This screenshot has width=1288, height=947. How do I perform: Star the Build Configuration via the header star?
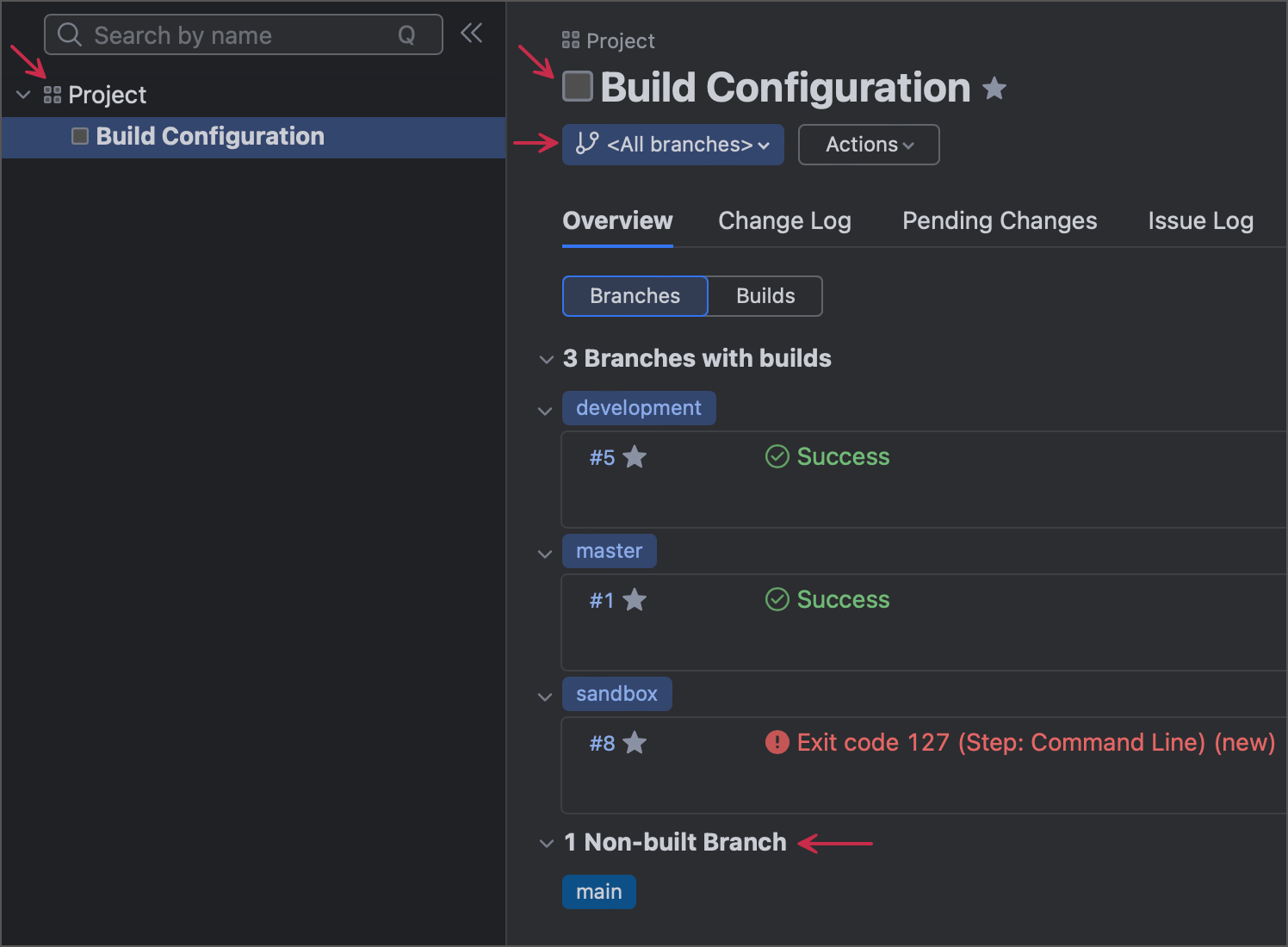pos(994,89)
